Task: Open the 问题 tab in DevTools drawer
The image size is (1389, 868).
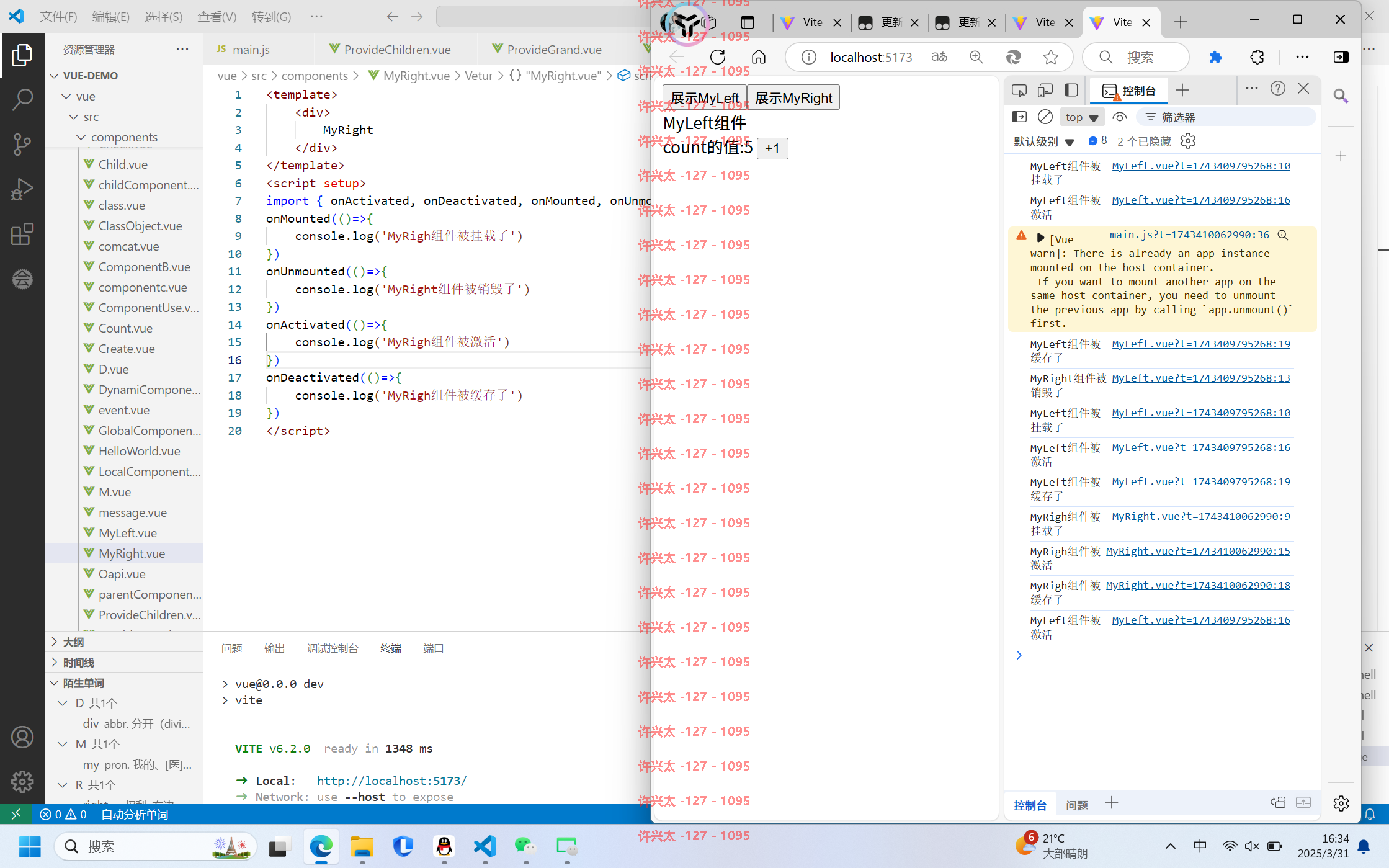Action: 1077,805
